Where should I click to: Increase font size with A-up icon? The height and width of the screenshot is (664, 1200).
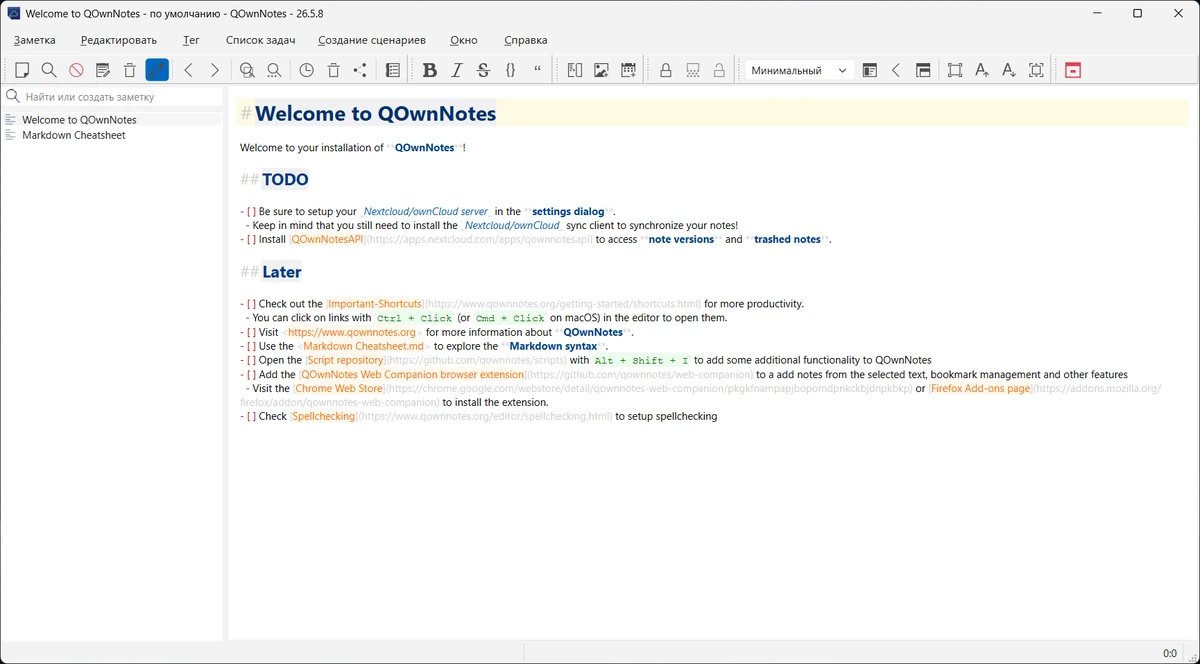pyautogui.click(x=982, y=70)
